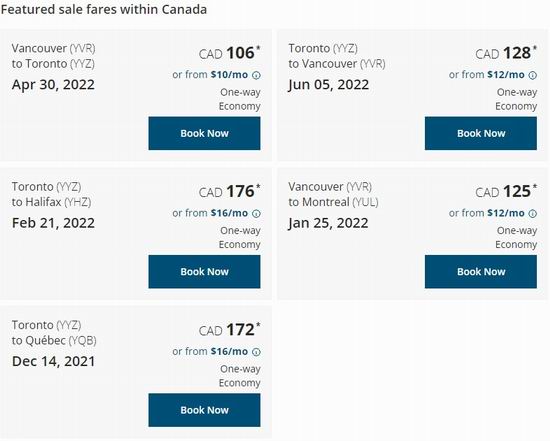Image resolution: width=550 pixels, height=441 pixels.
Task: Book the Vancouver to Toronto fare
Action: coord(204,133)
